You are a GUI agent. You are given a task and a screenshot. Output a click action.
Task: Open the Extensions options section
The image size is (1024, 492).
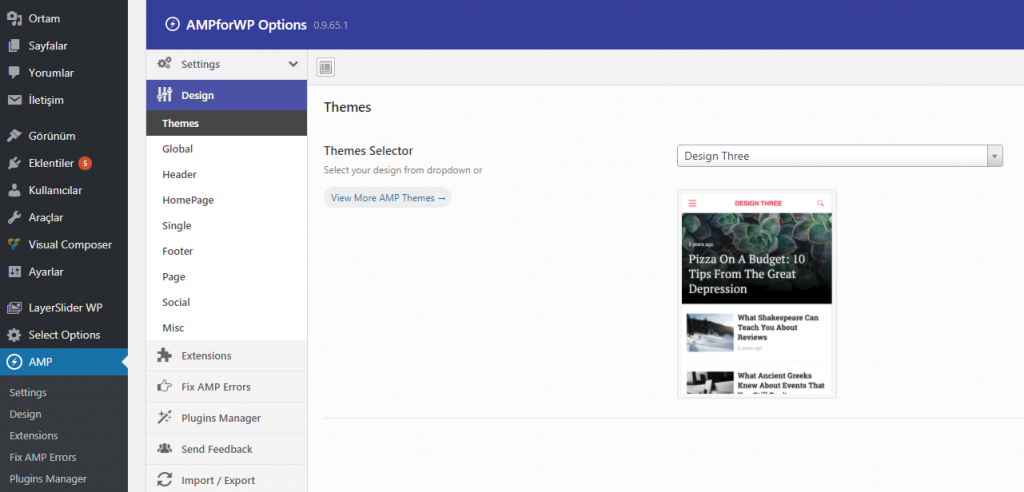(227, 355)
